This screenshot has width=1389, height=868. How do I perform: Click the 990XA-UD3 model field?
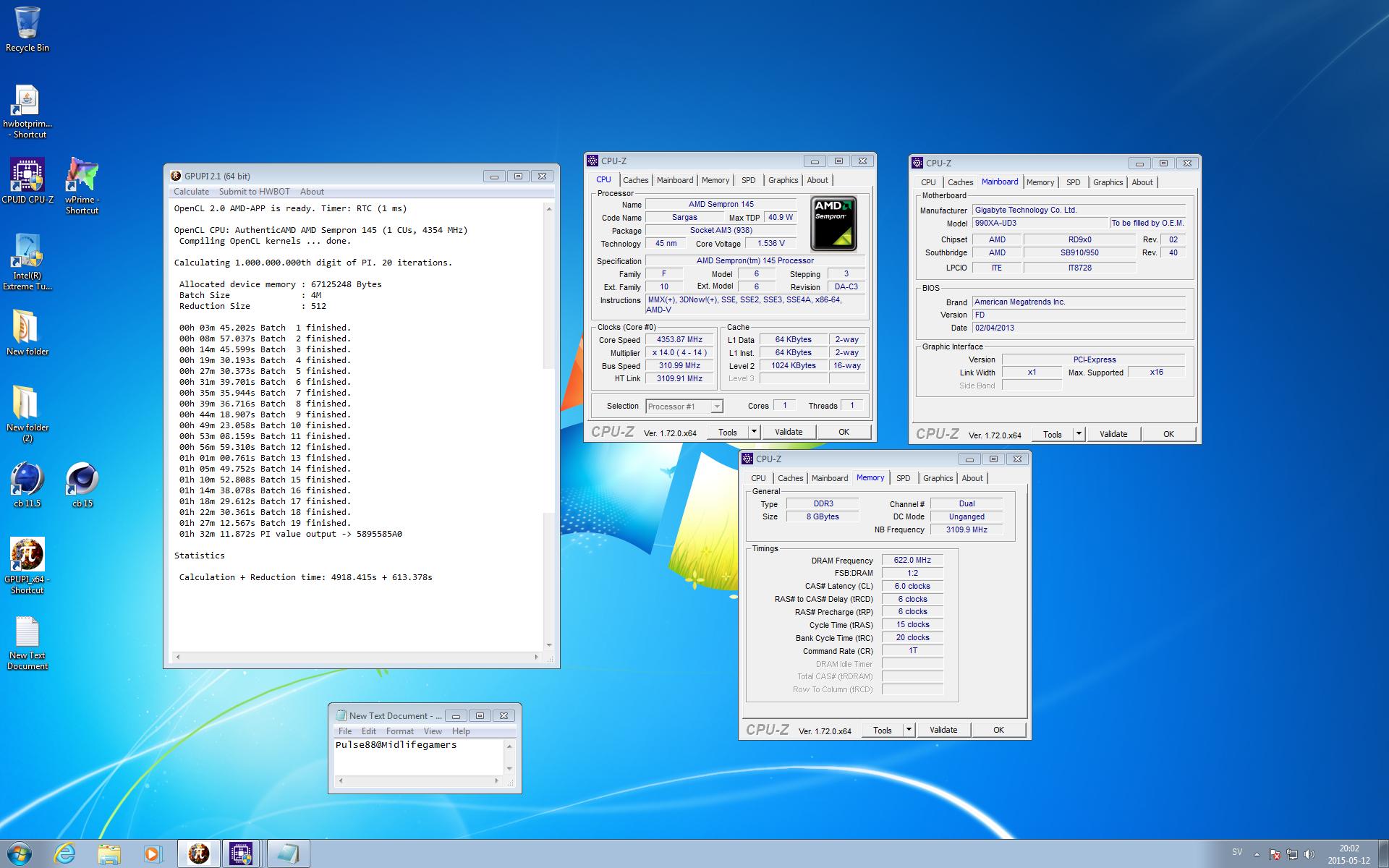pyautogui.click(x=1040, y=223)
